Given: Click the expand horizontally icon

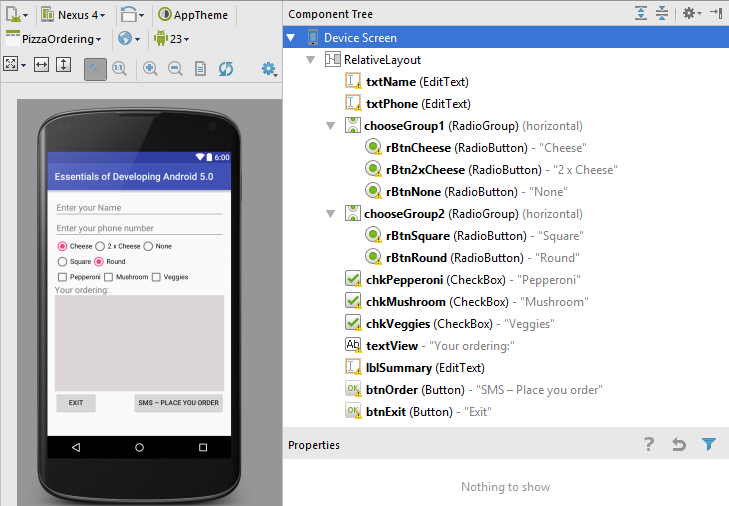Looking at the screenshot, I should point(41,64).
